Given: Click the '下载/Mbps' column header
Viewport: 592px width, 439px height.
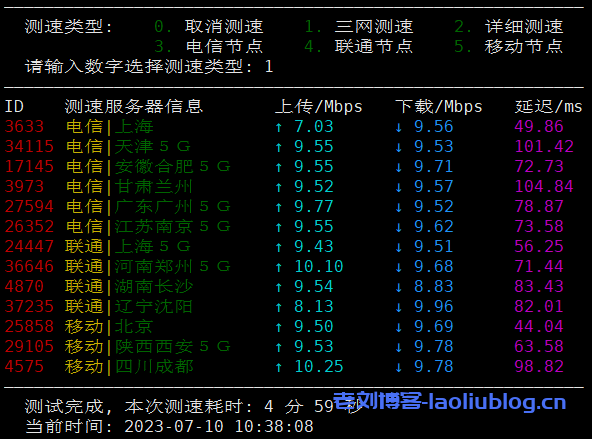Looking at the screenshot, I should coord(439,106).
